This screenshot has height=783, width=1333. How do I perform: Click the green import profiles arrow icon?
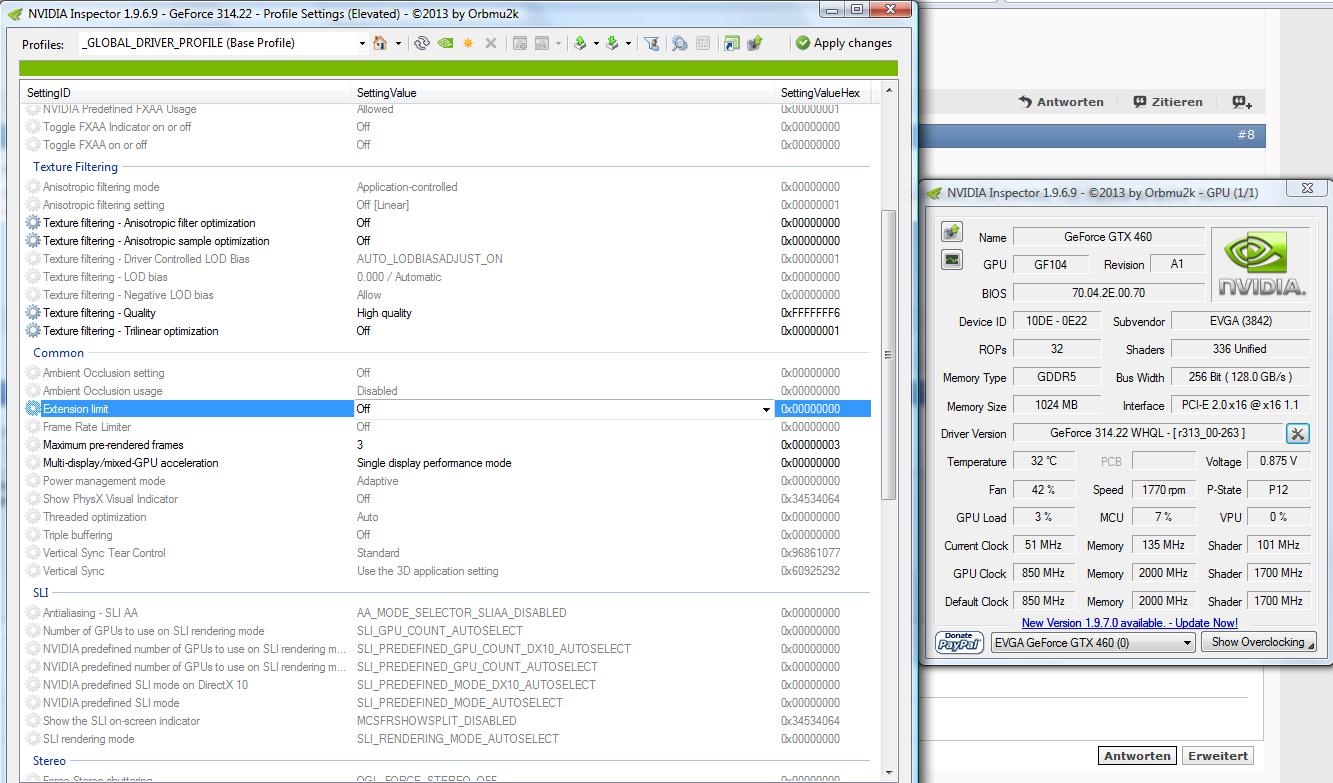(612, 43)
